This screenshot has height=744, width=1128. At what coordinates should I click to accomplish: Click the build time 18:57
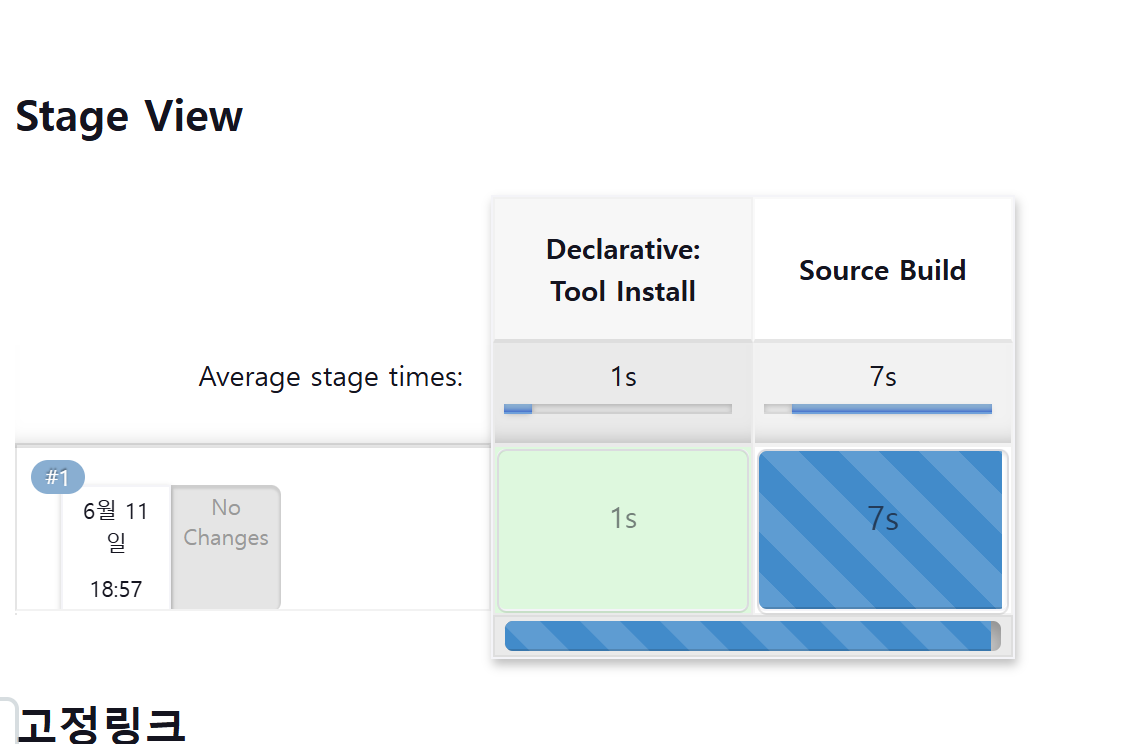pos(115,589)
